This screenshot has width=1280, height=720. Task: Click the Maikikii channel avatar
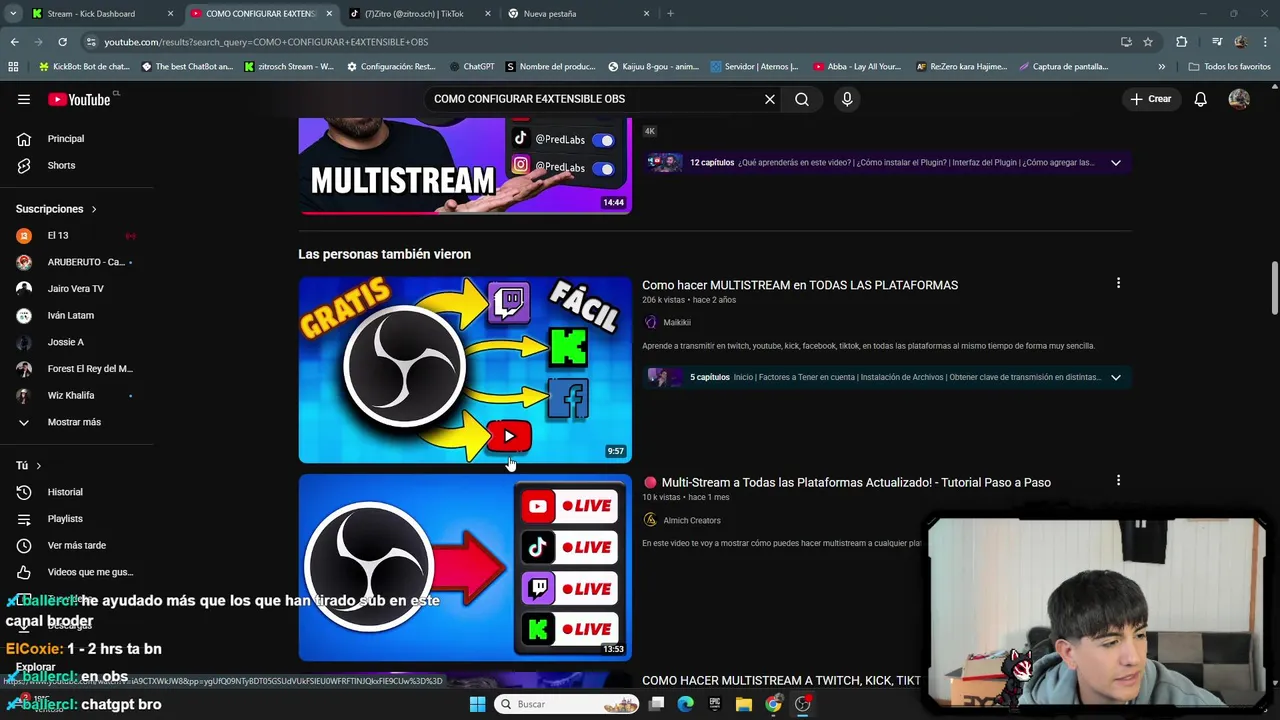[650, 322]
